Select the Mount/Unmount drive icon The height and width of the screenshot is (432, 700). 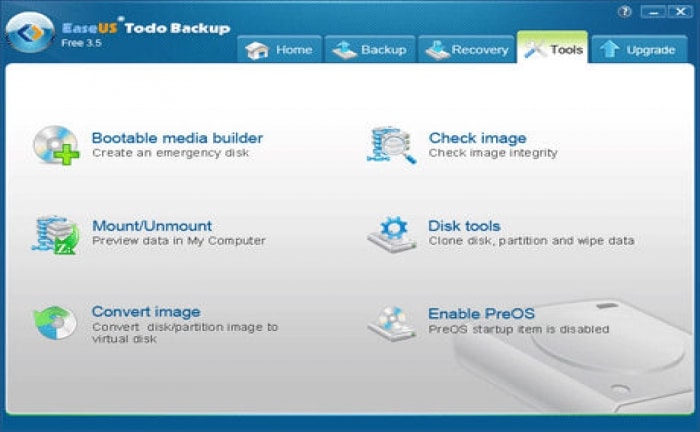pos(55,235)
